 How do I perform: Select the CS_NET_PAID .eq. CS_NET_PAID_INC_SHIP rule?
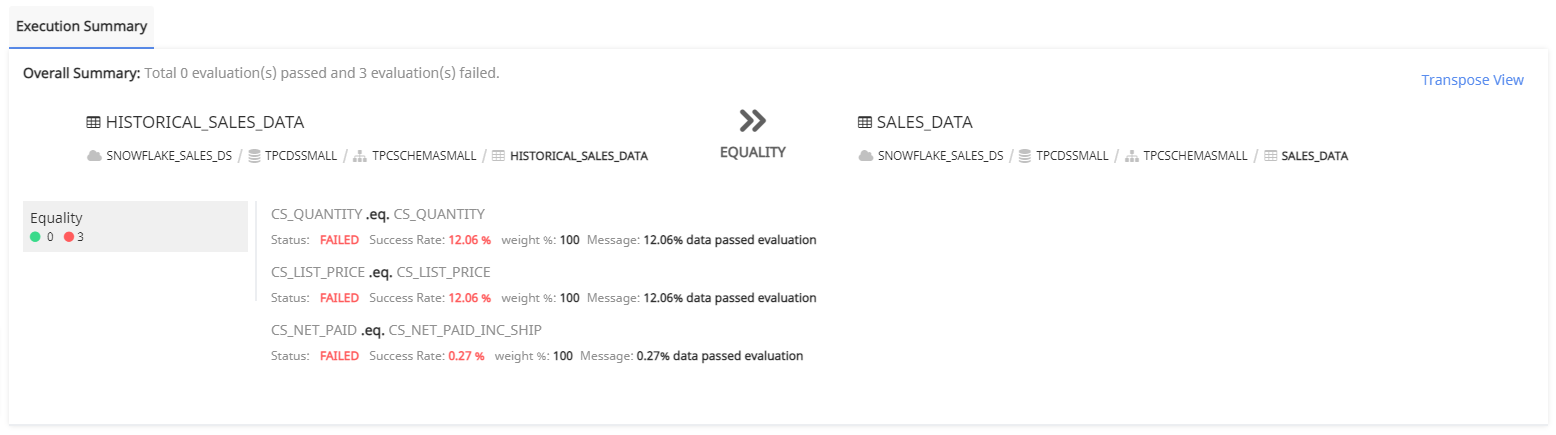click(x=406, y=330)
